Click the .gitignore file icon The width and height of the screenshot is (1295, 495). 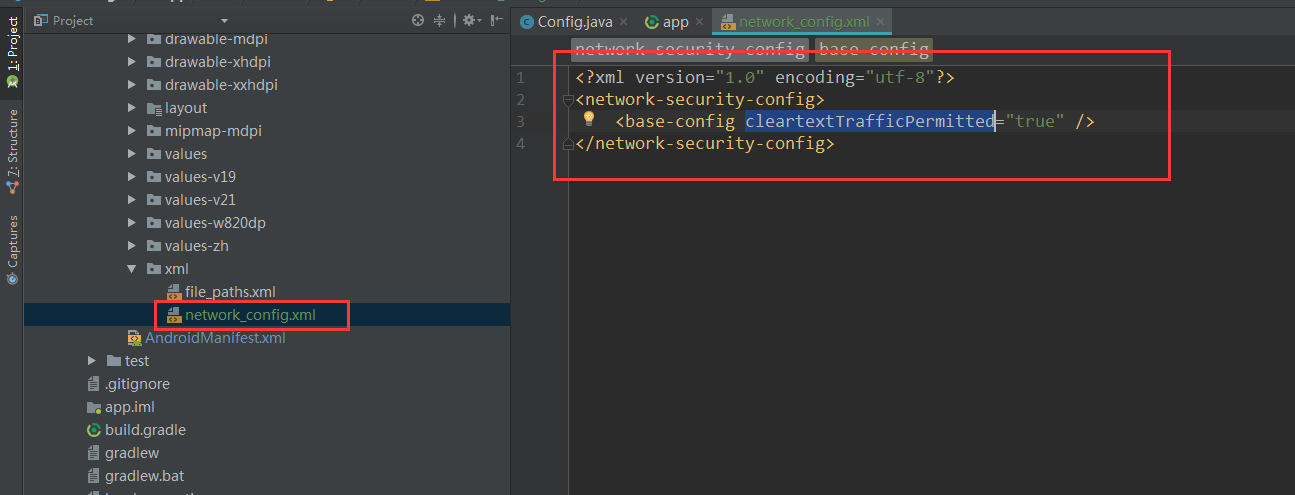click(x=95, y=384)
